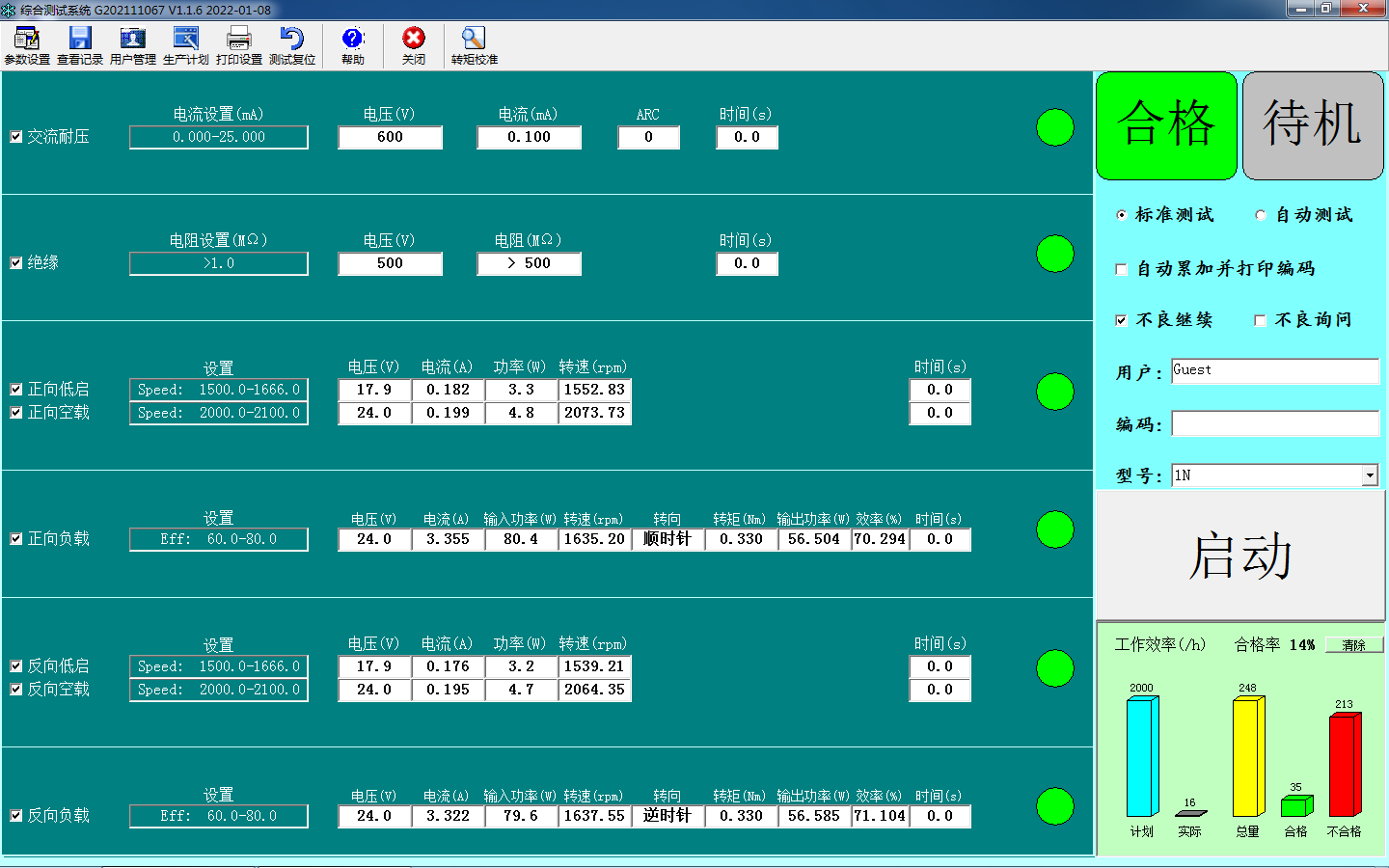The image size is (1389, 868).
Task: Open the 帮助 help icon
Action: (x=353, y=44)
